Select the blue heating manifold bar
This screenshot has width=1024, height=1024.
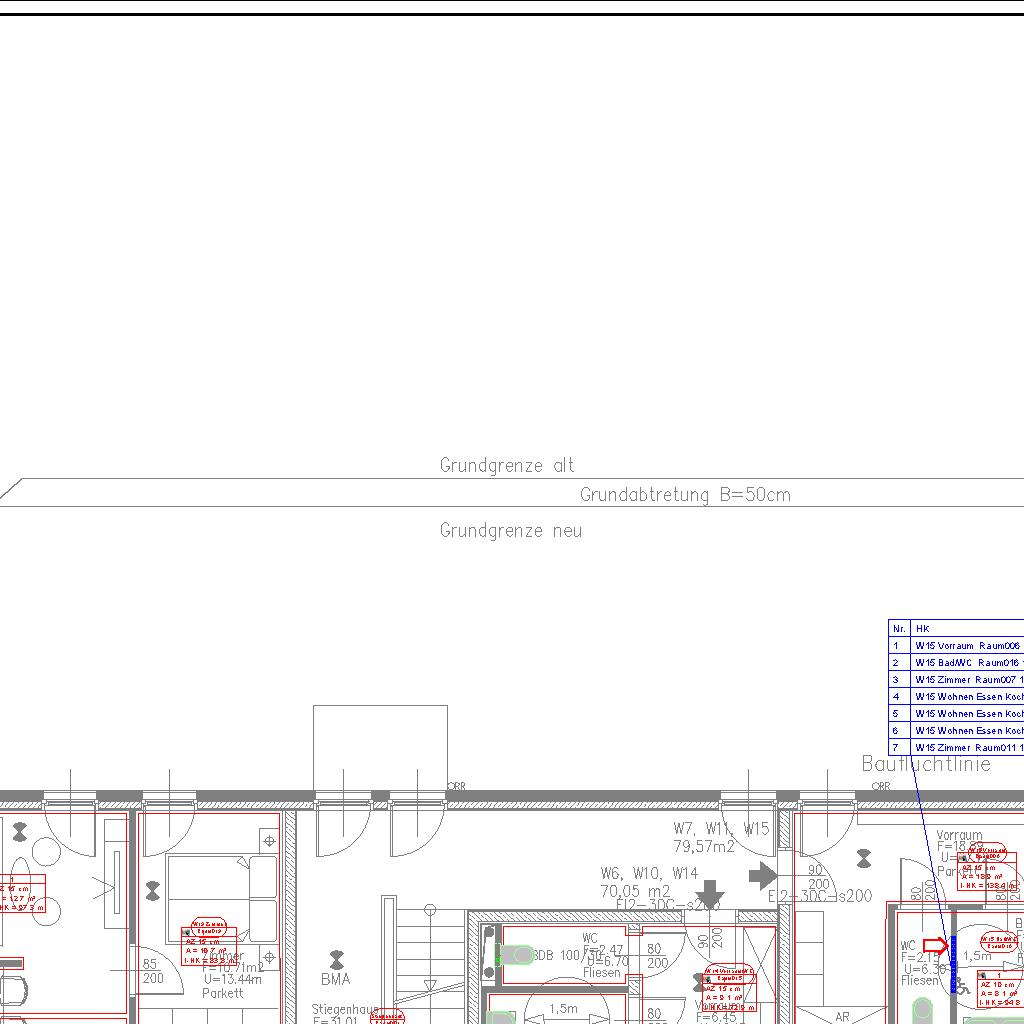[953, 962]
